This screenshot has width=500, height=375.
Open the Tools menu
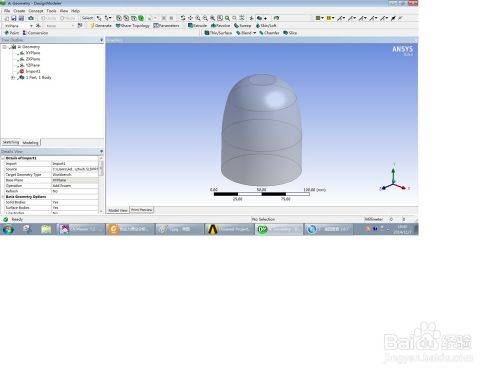point(51,11)
